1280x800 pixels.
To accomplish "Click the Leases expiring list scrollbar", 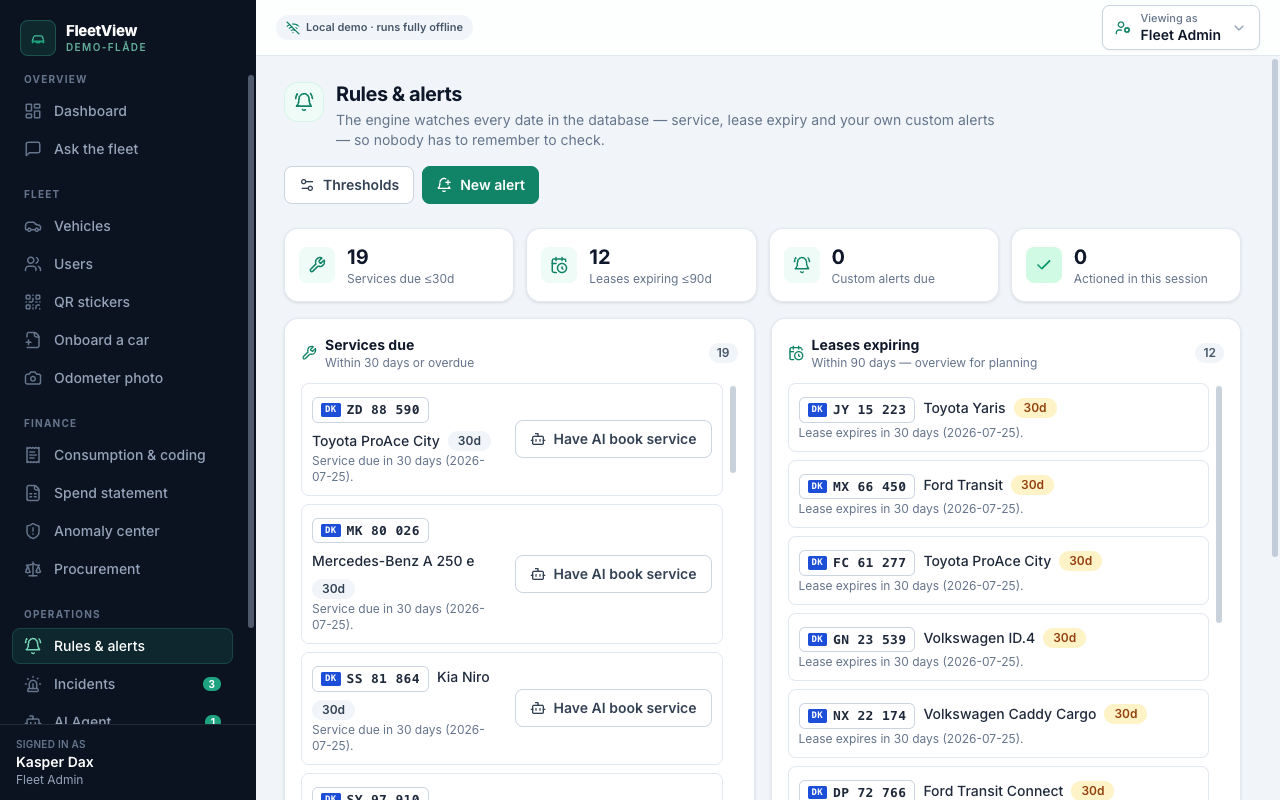I will 1219,505.
